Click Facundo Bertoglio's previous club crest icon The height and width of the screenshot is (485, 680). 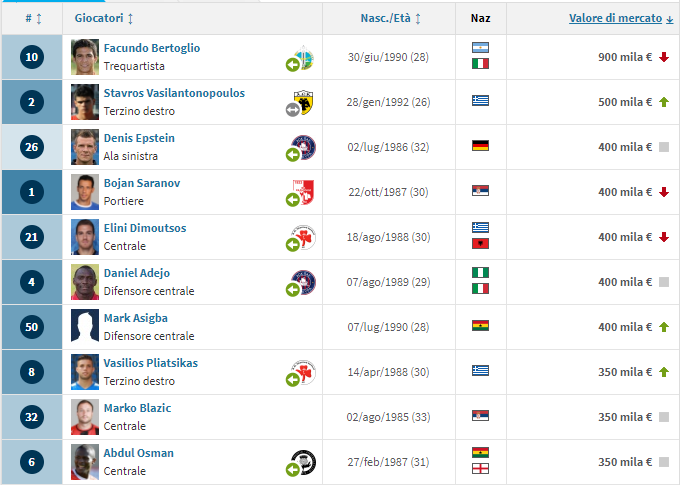[304, 57]
